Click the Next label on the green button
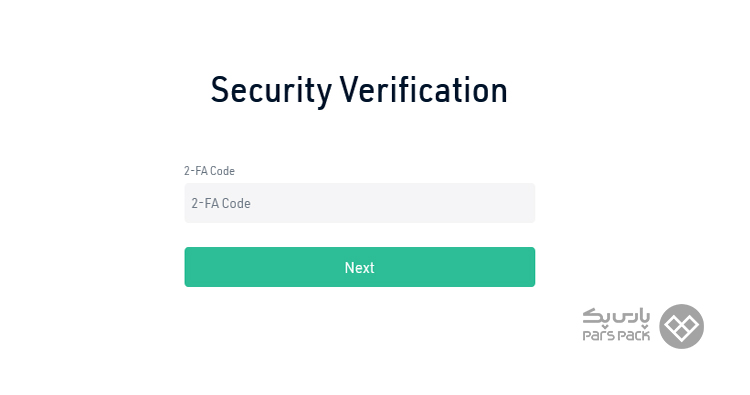750x395 pixels. [360, 267]
